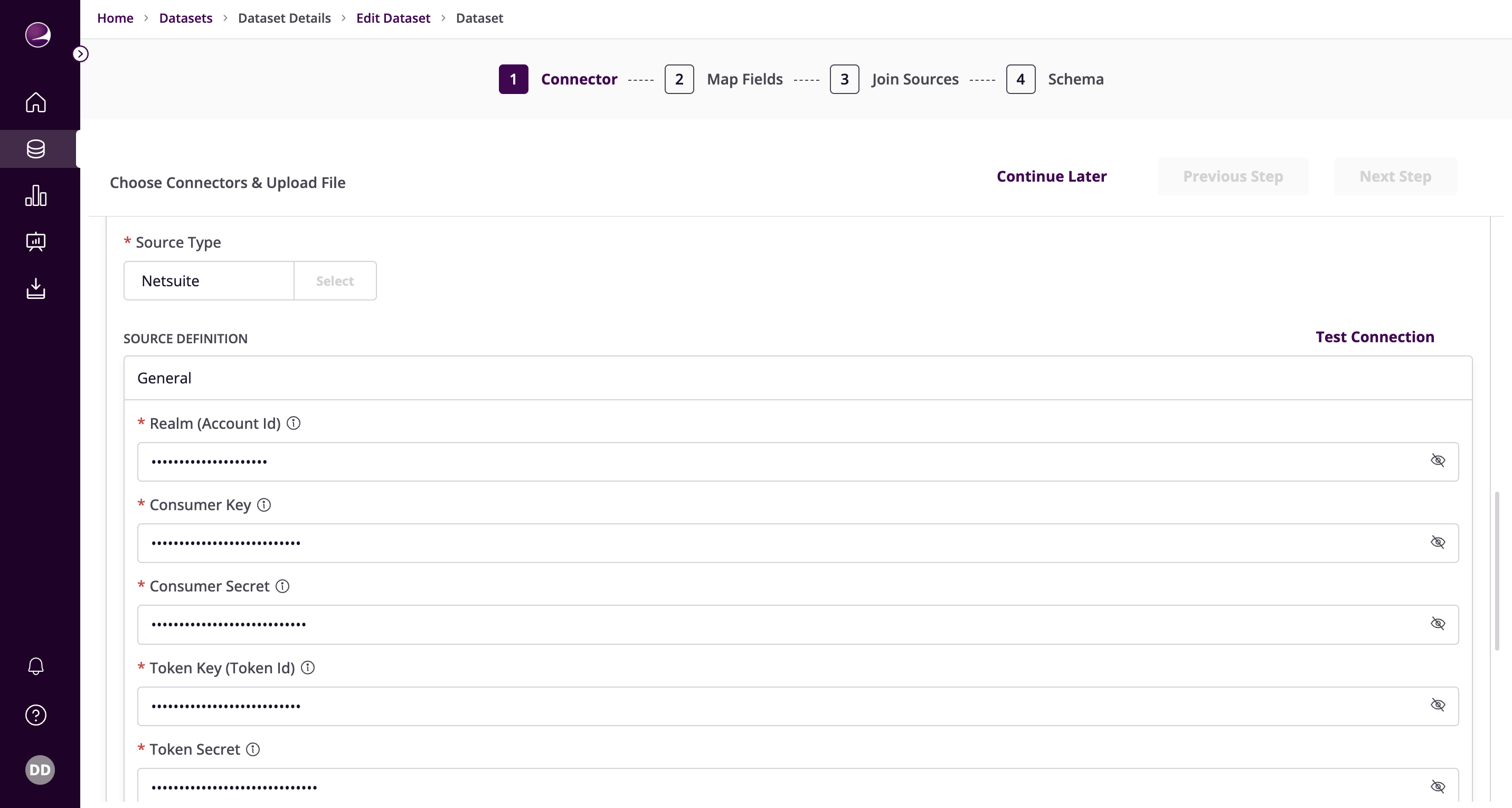
Task: Open the analytics bar chart icon
Action: click(36, 195)
